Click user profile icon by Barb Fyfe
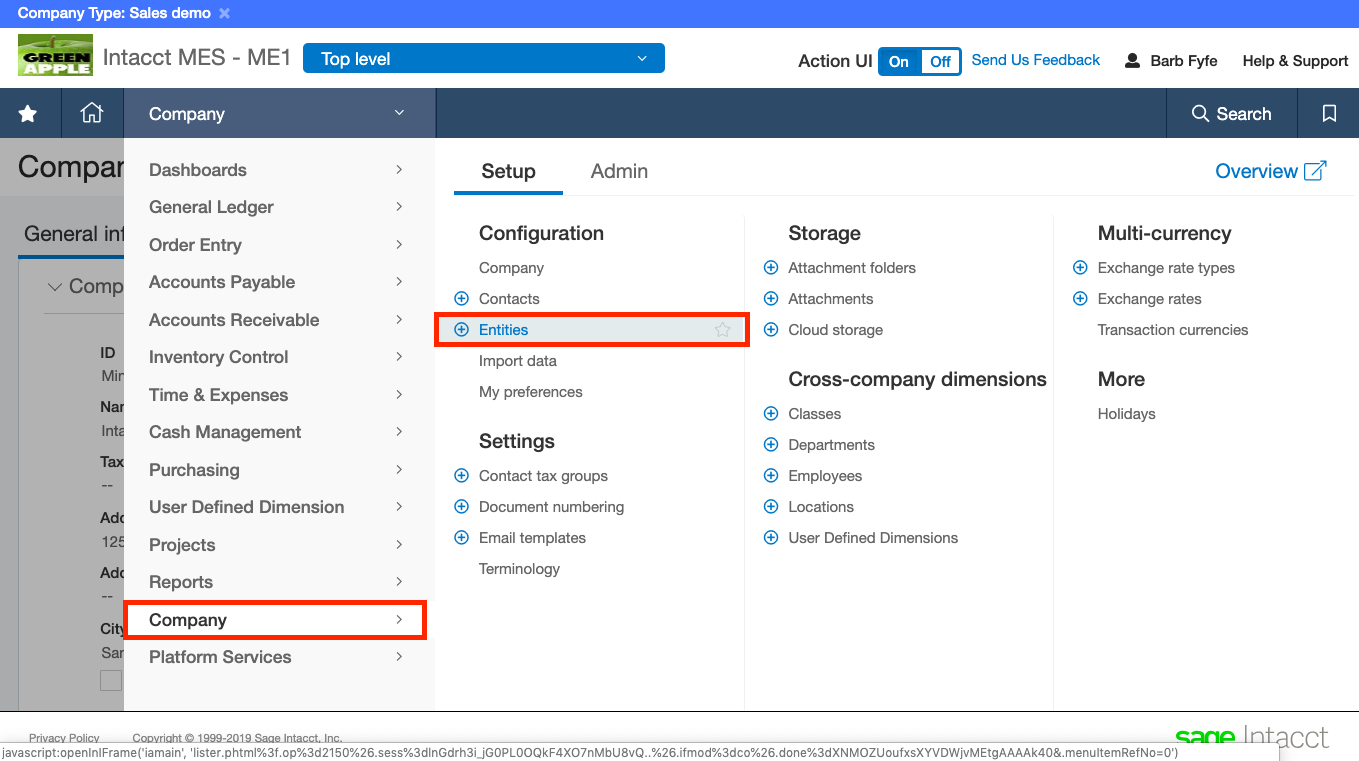This screenshot has height=761, width=1359. [x=1132, y=61]
